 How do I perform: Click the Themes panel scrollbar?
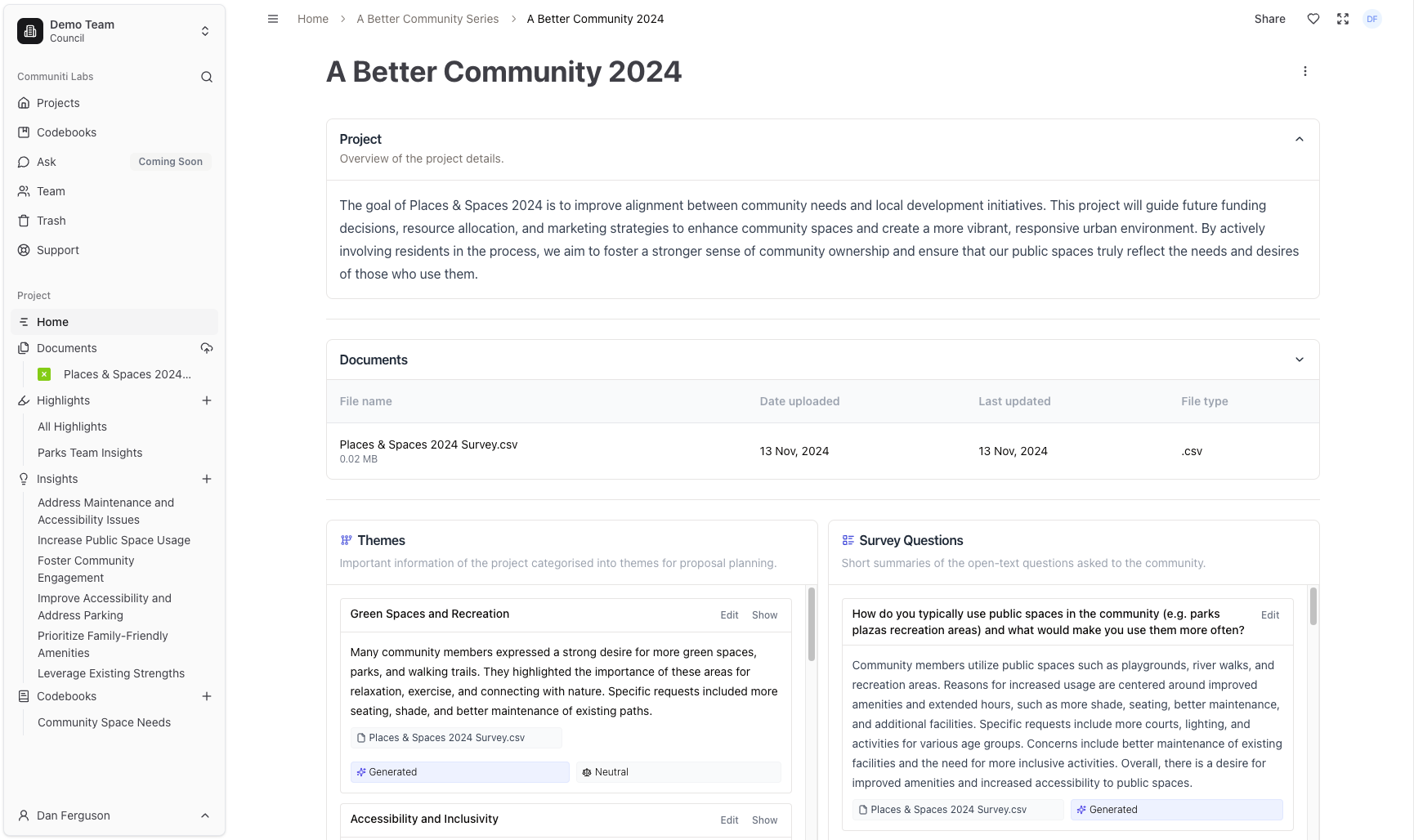(x=812, y=625)
